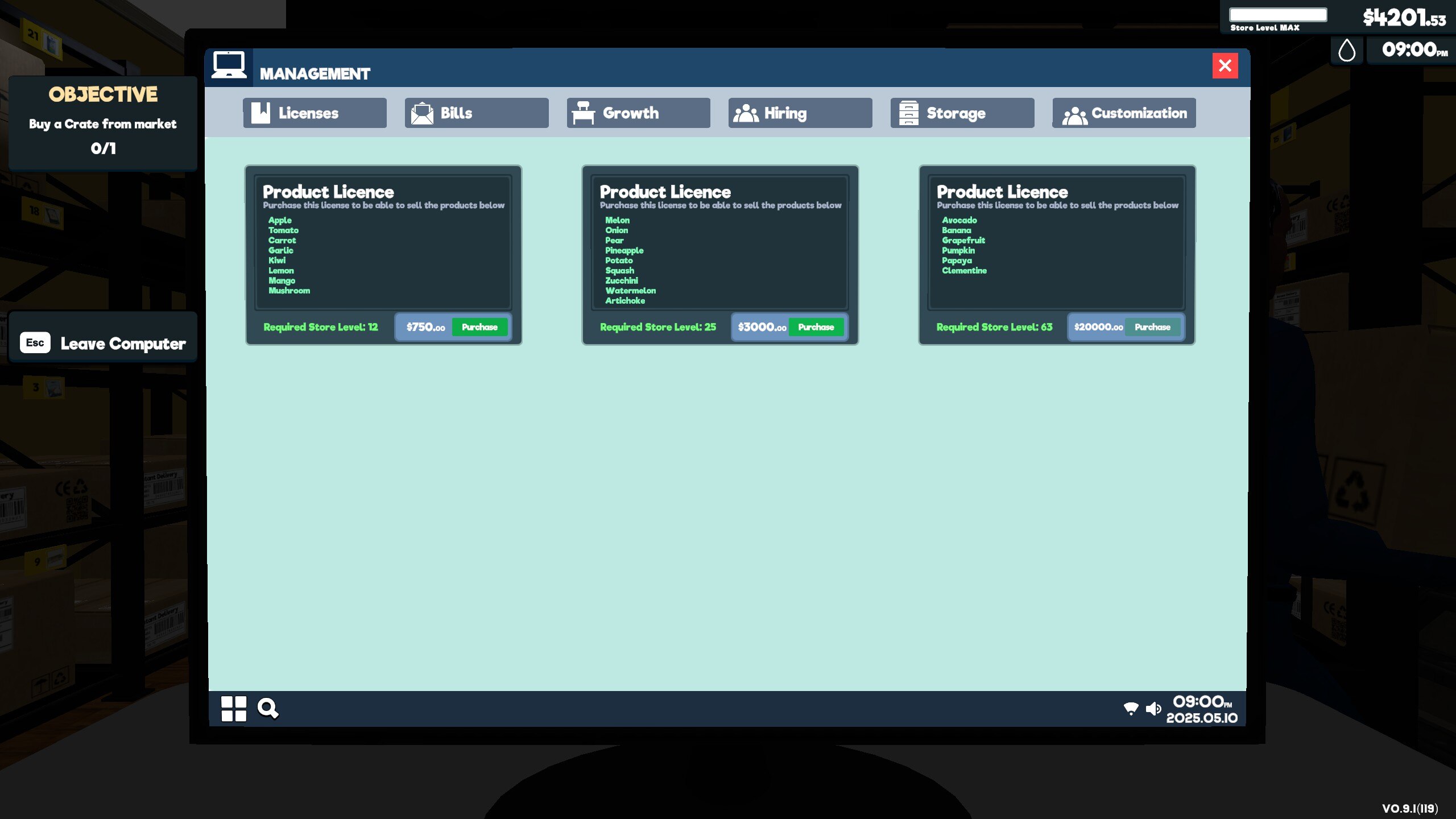
Task: Click the Management computer icon
Action: click(229, 66)
